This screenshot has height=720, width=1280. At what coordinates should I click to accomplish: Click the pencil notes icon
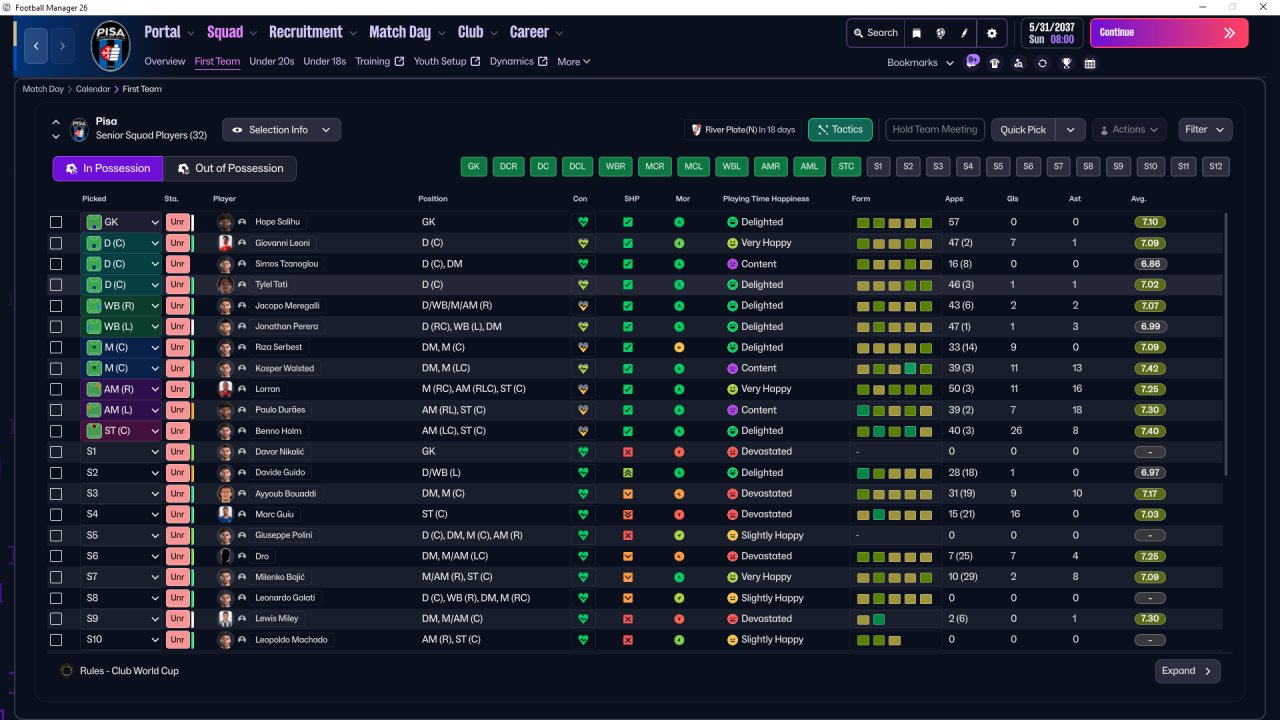coord(965,33)
